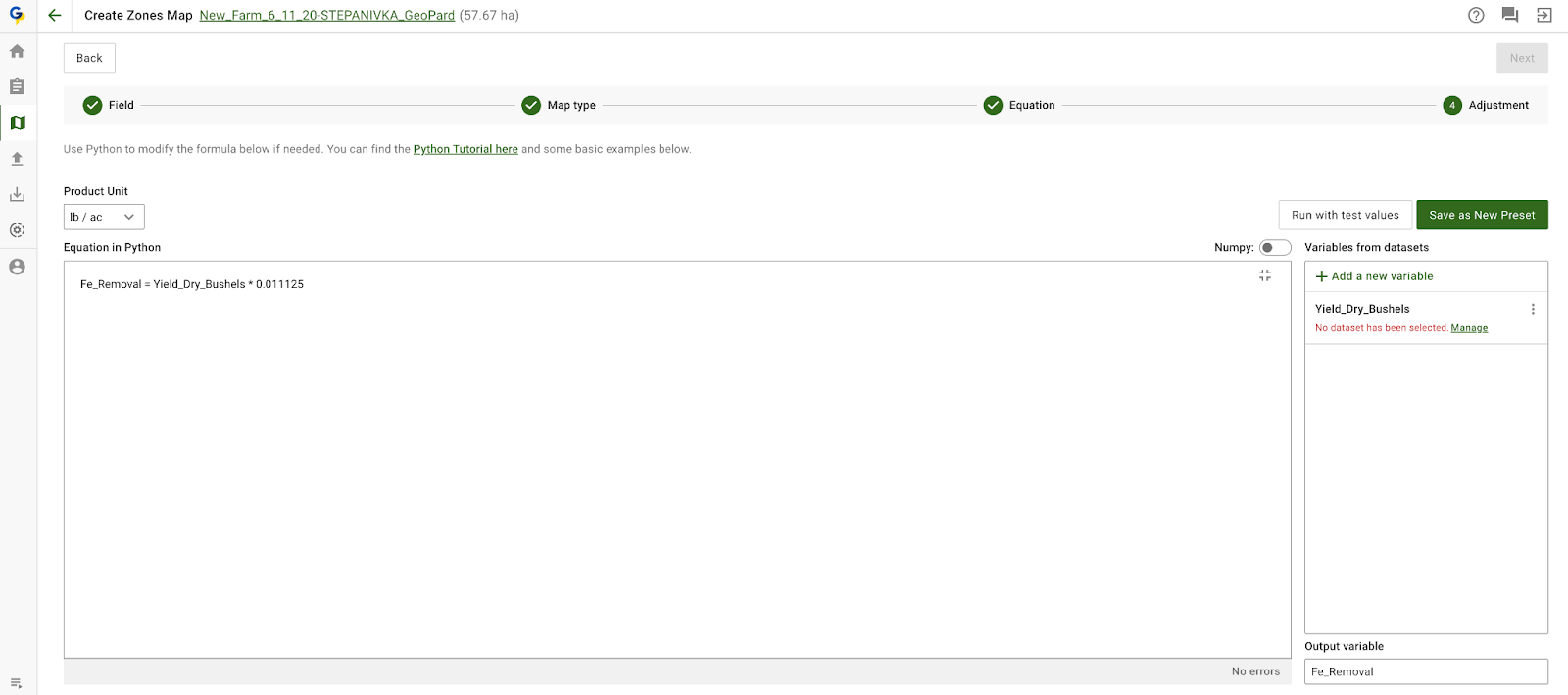Screen dimensions: 1568x695
Task: Collapse the equation editor fullscreen icon
Action: tap(1264, 276)
